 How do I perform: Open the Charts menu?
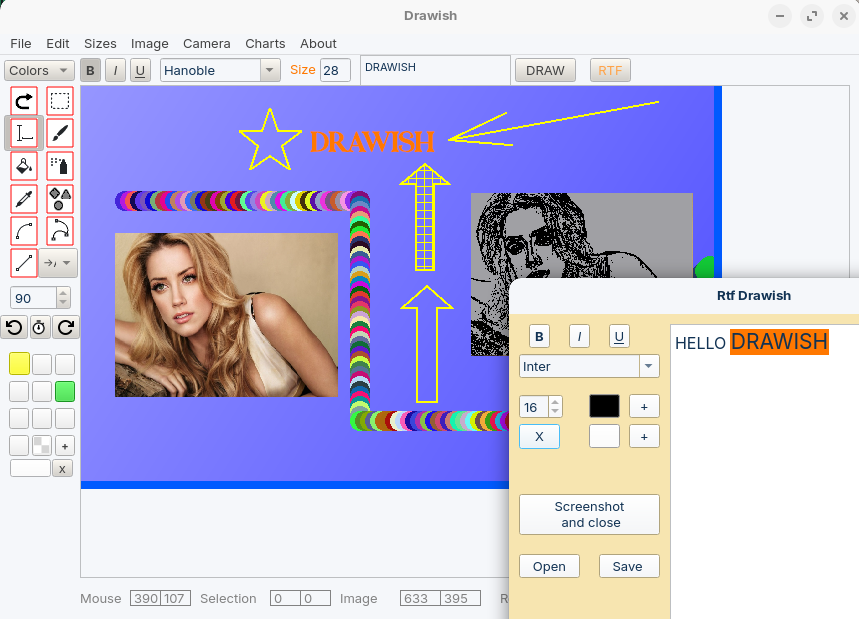pos(265,44)
